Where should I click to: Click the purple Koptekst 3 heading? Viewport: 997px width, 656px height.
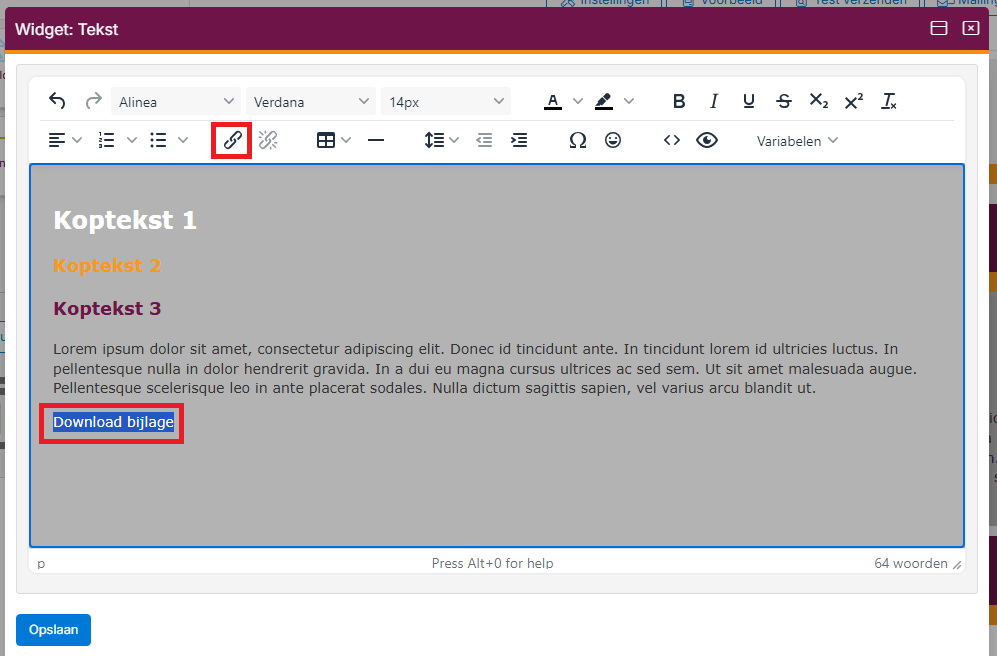[x=107, y=309]
